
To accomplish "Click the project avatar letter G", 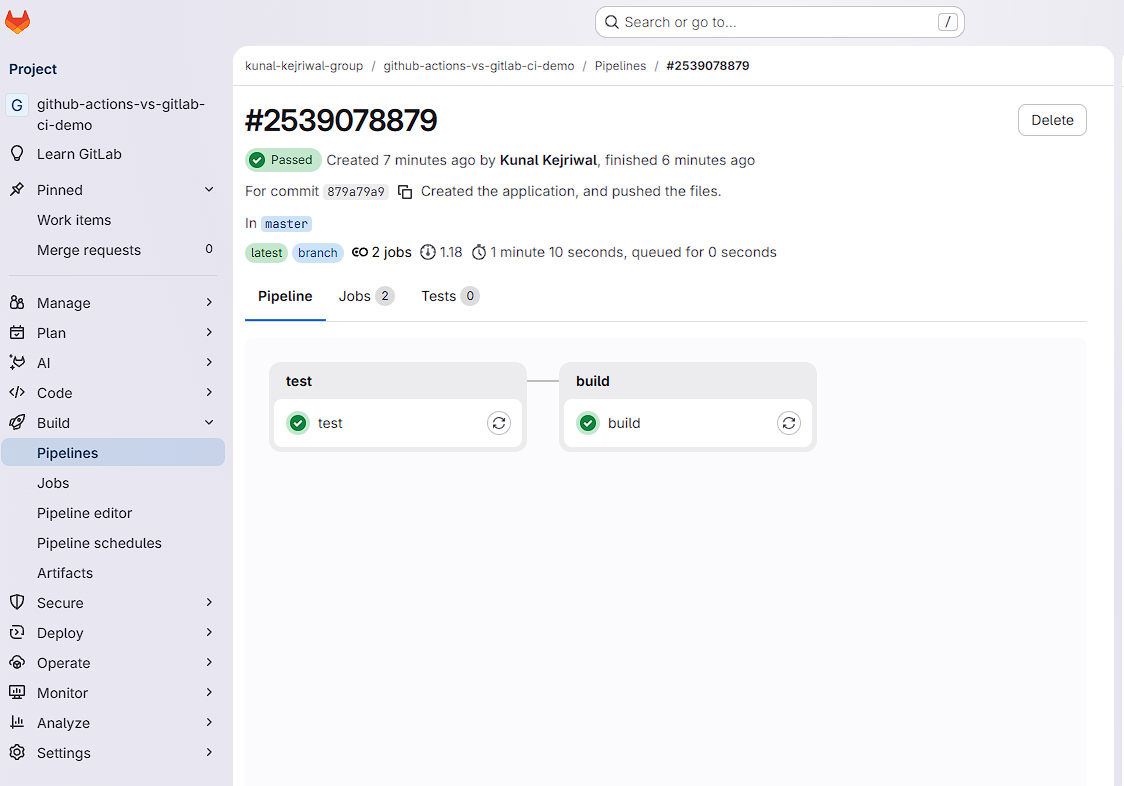I will pos(17,105).
